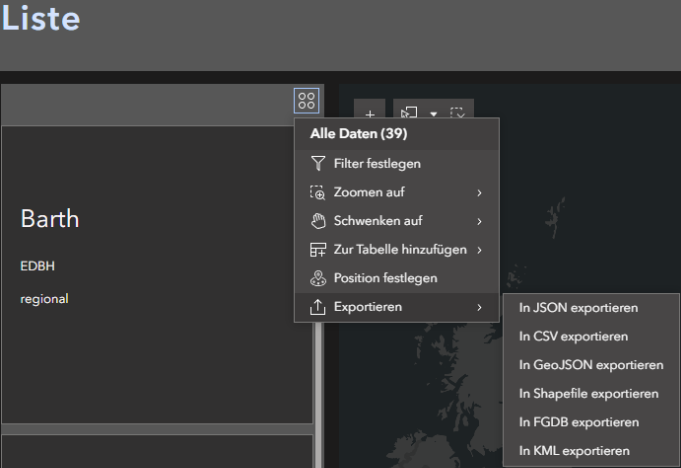Click the zoom magnifier icon beside Zoomen auf

pyautogui.click(x=318, y=192)
